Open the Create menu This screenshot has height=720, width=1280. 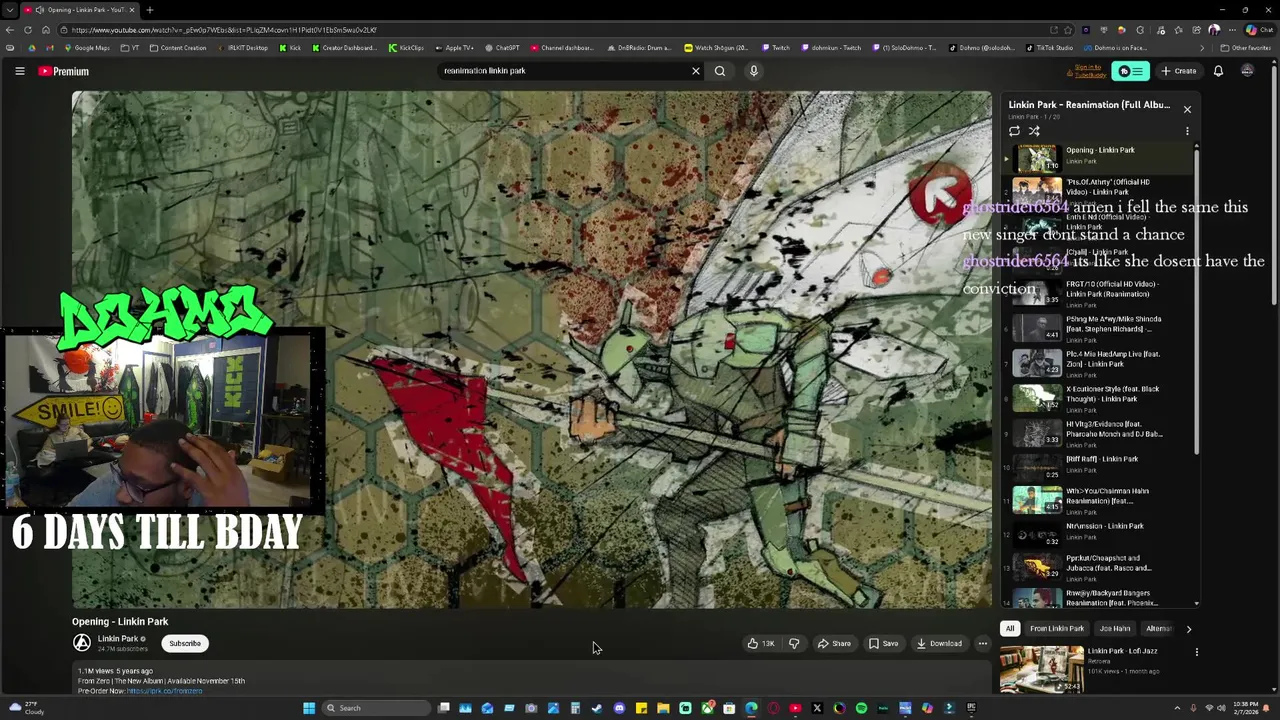click(x=1179, y=71)
